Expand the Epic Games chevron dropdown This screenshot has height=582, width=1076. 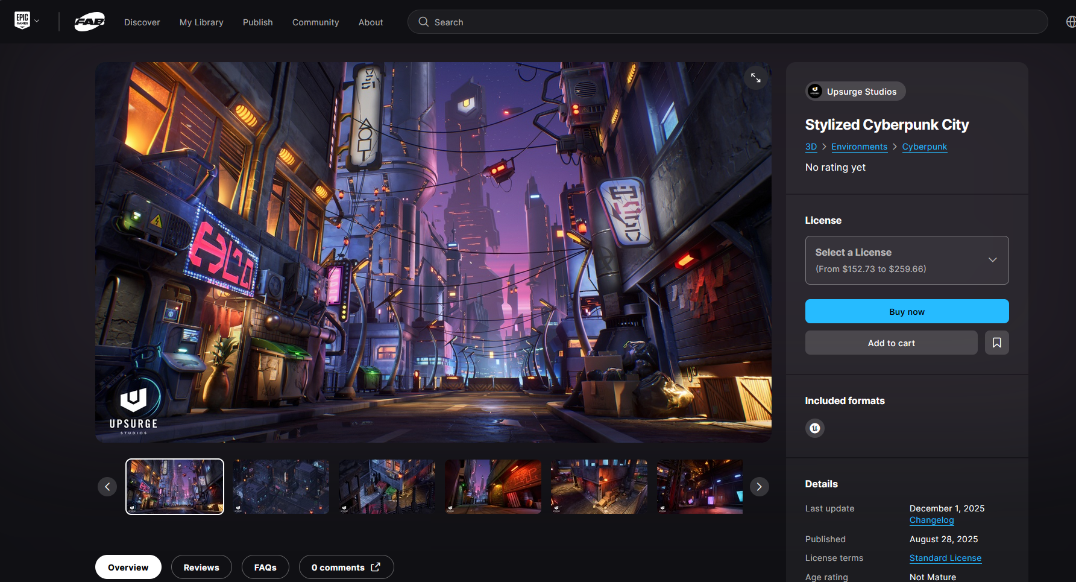pyautogui.click(x=37, y=21)
